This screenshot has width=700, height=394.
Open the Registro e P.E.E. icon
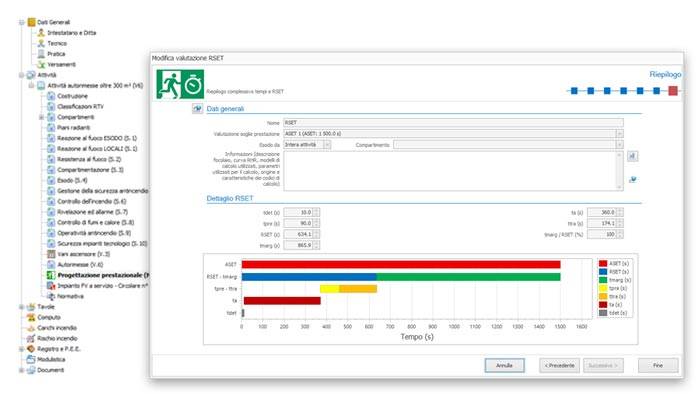click(x=31, y=348)
